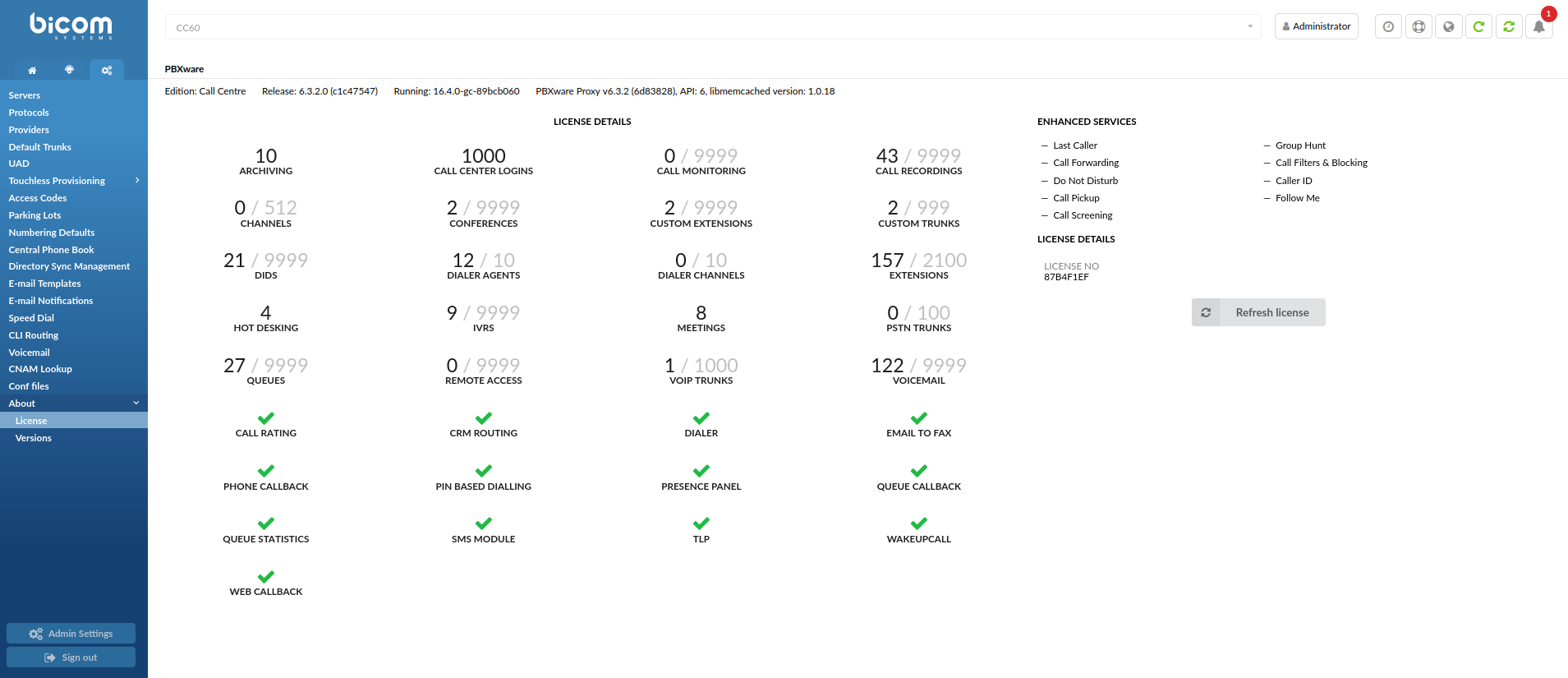Click the Email To Fax green checkmark
Viewport: 1568px width, 678px height.
[919, 418]
